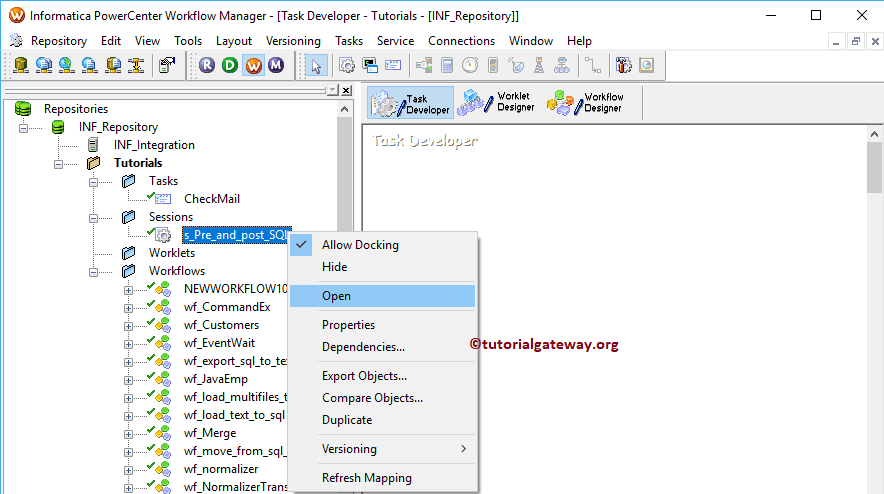Click the clock-shaped timer task icon
This screenshot has height=494, width=884.
coord(470,65)
